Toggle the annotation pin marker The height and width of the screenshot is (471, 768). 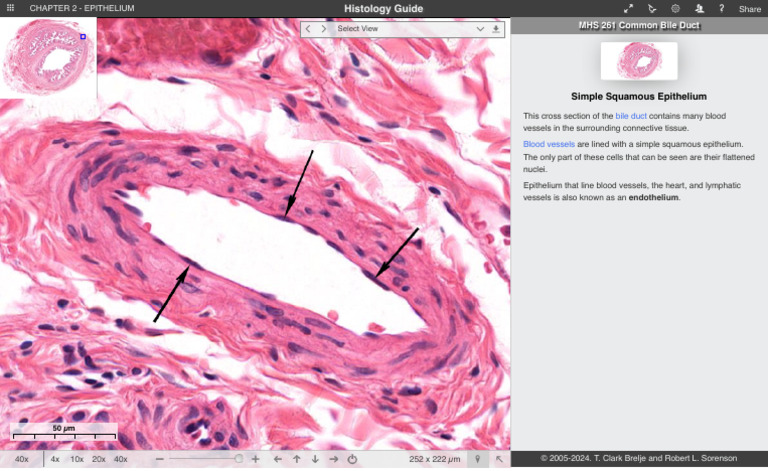point(478,459)
